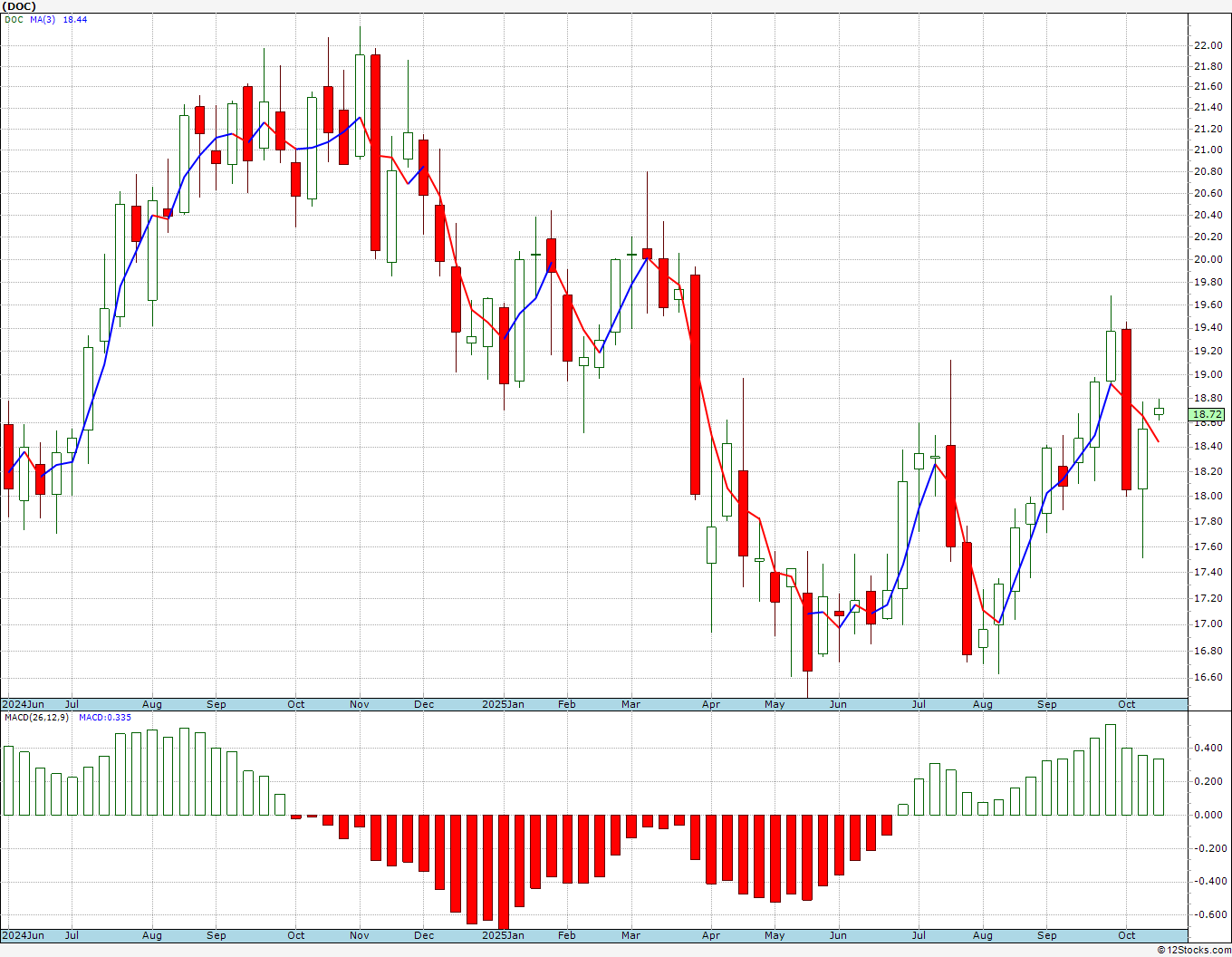This screenshot has width=1232, height=957.
Task: Select Mar on the MACD panel time axis
Action: click(x=630, y=935)
